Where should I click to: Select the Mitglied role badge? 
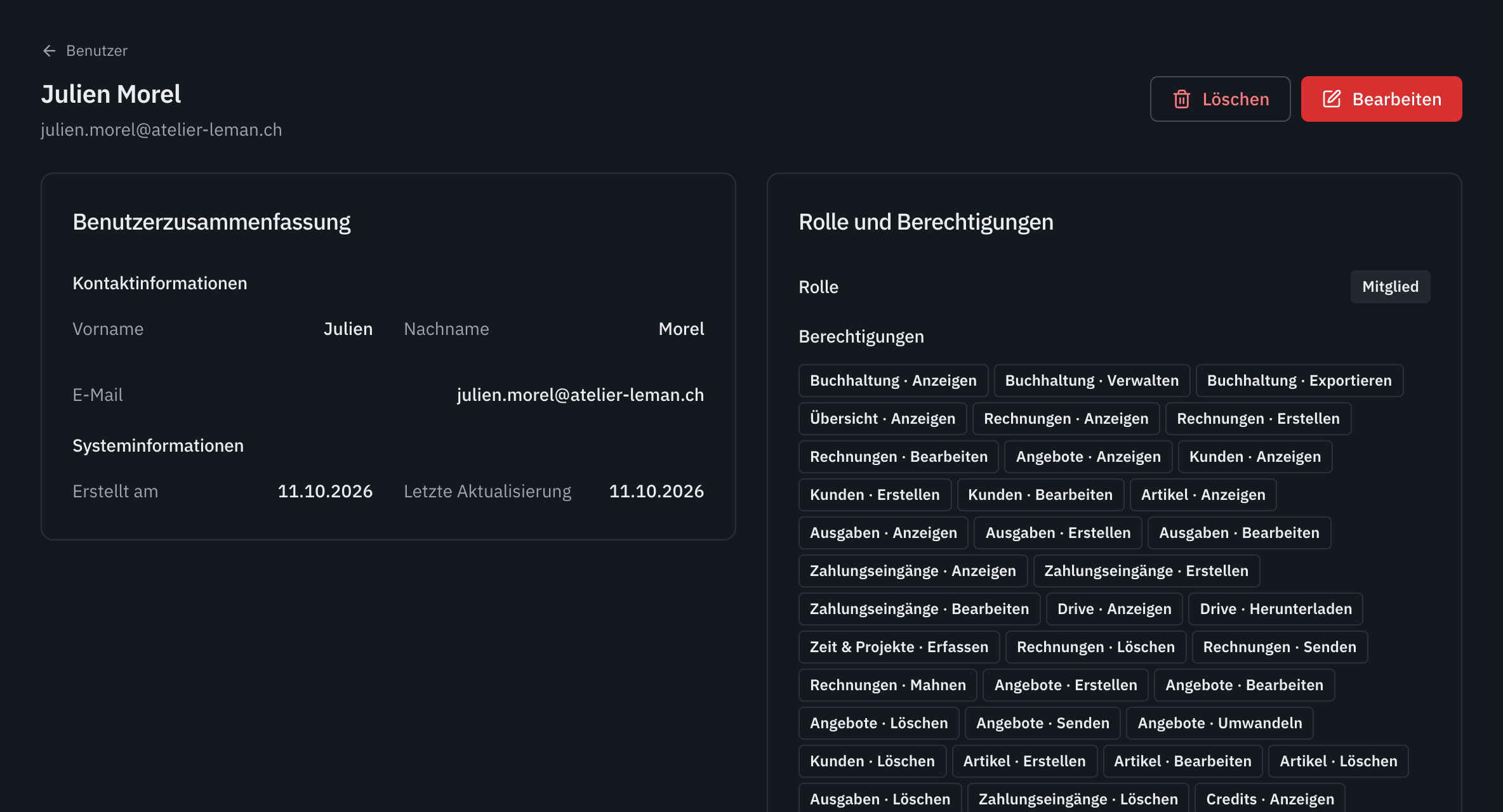1390,287
